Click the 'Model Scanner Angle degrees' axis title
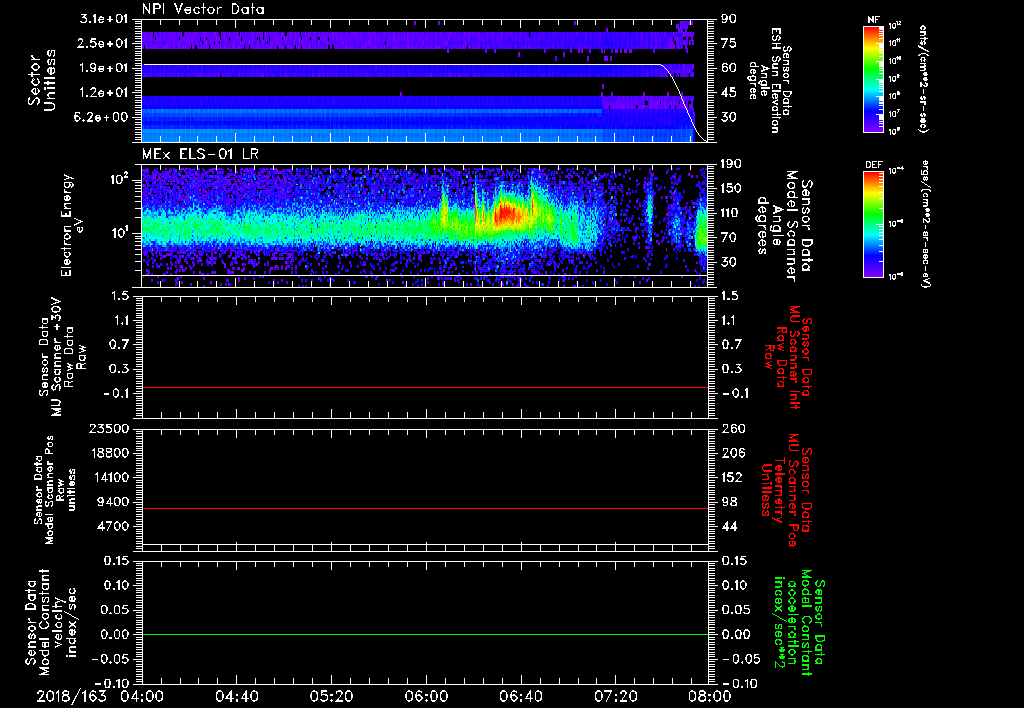 pyautogui.click(x=784, y=226)
